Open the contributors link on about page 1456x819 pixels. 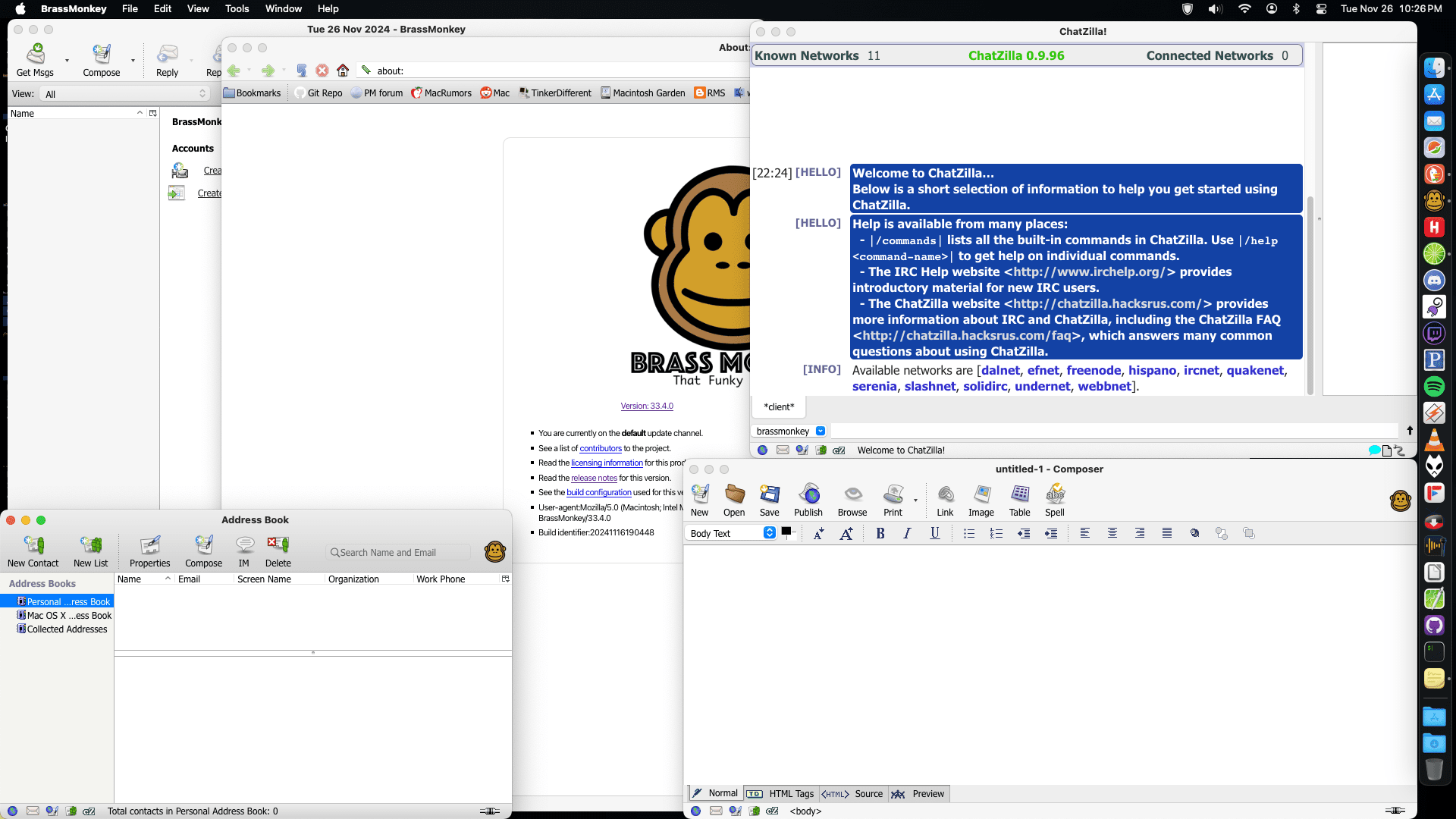coord(601,448)
